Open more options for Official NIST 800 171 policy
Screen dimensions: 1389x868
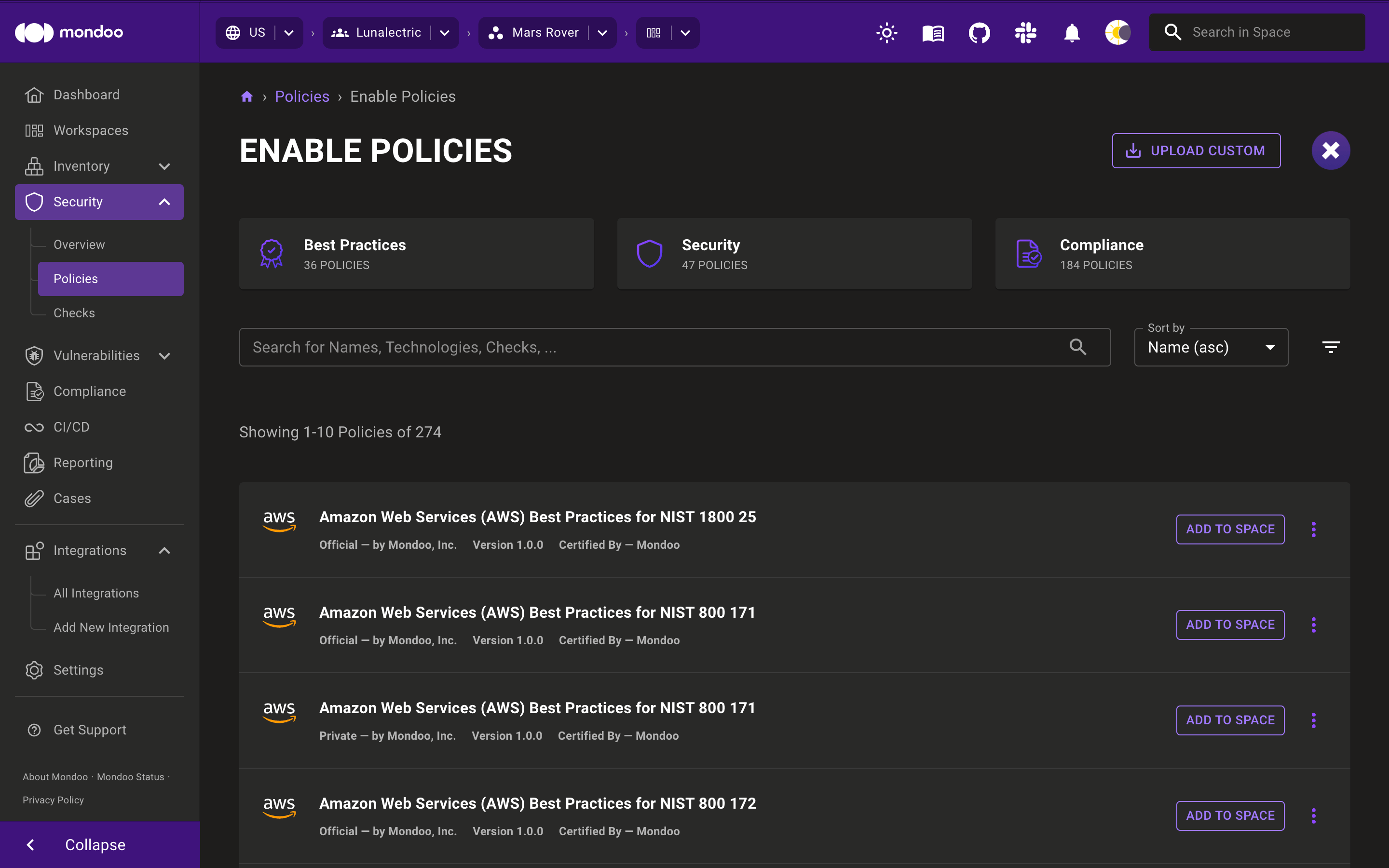click(1313, 624)
